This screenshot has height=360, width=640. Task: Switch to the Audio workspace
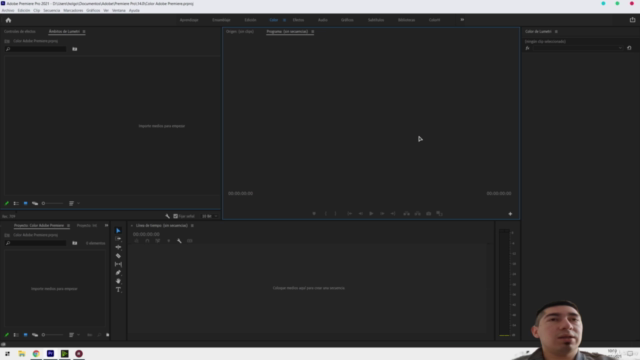point(322,20)
